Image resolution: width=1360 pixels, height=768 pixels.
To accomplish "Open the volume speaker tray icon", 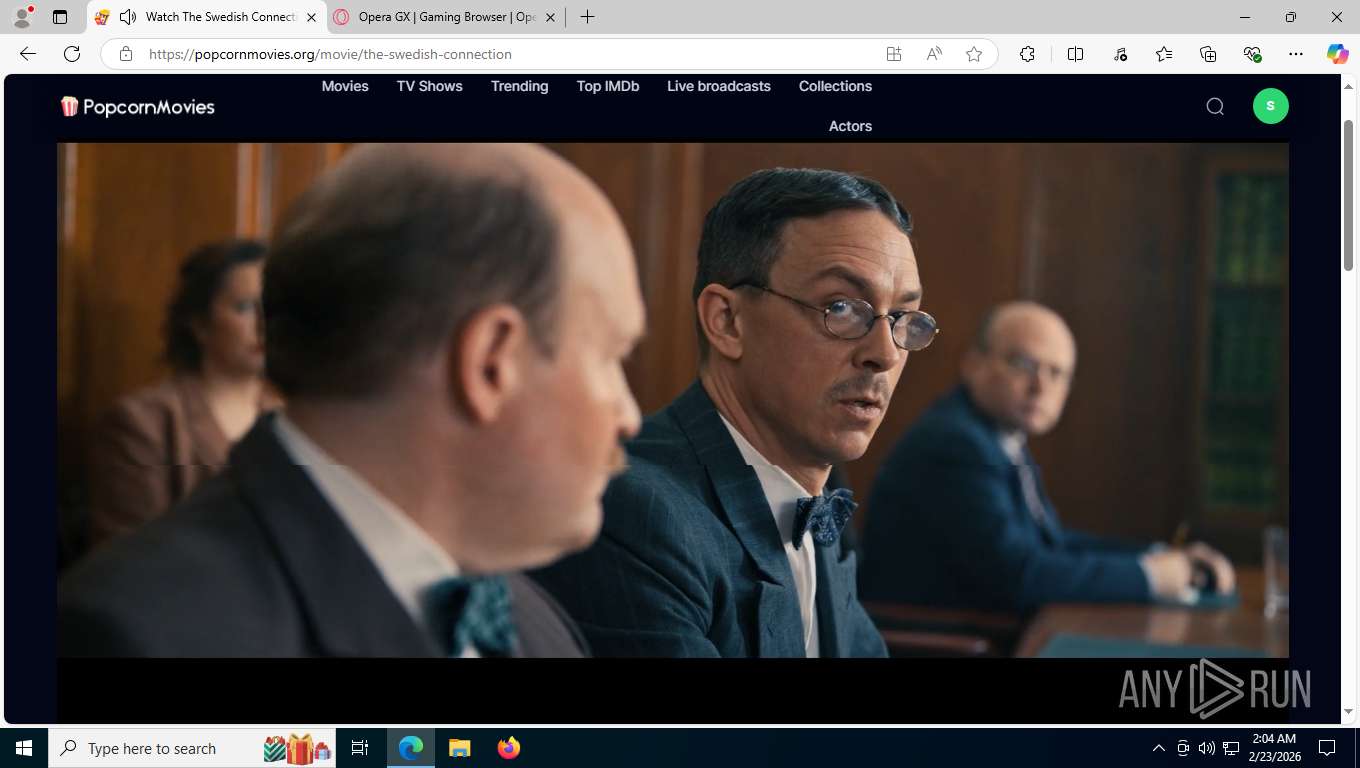I will (1207, 748).
